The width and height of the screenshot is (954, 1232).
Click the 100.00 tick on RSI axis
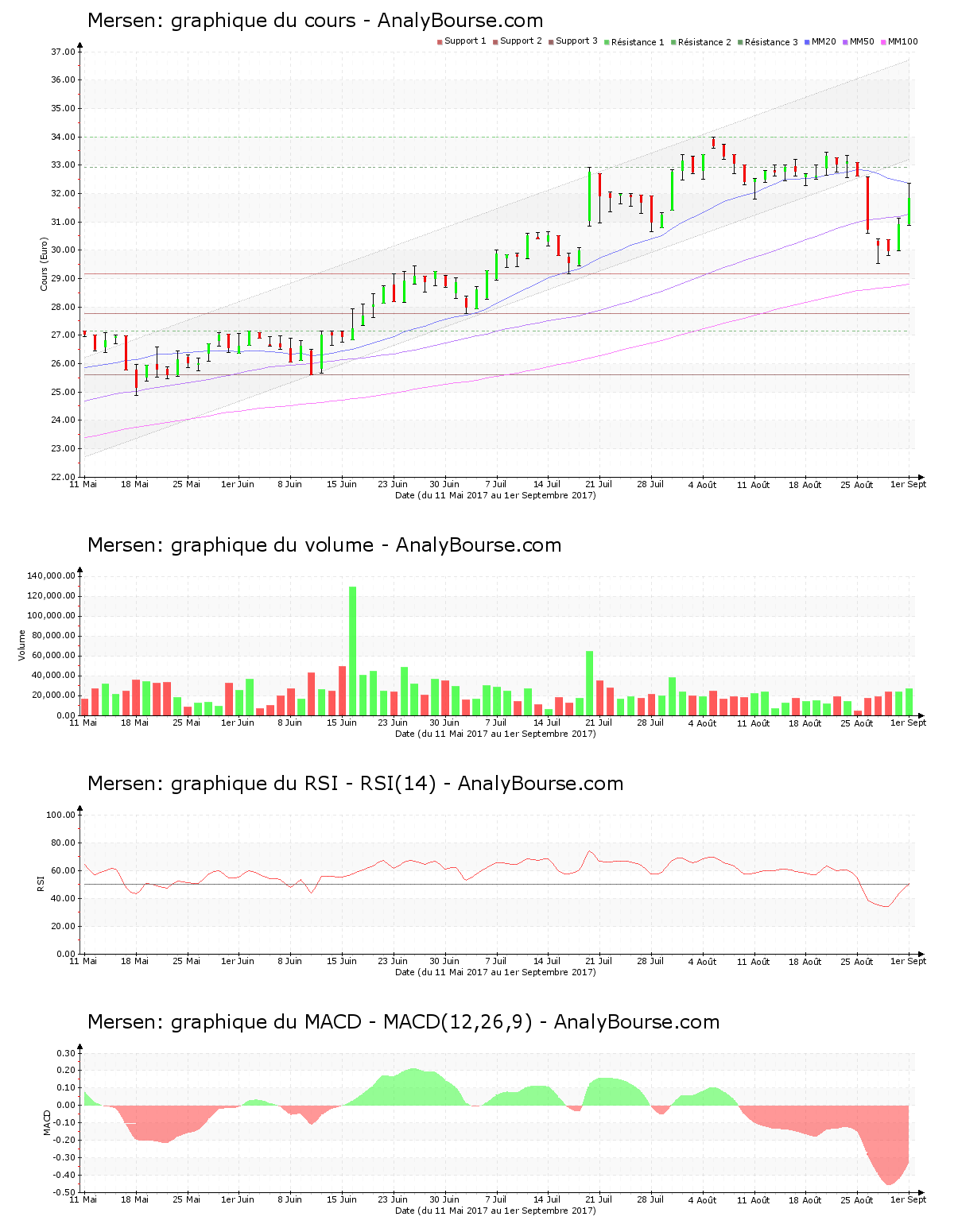(x=60, y=815)
